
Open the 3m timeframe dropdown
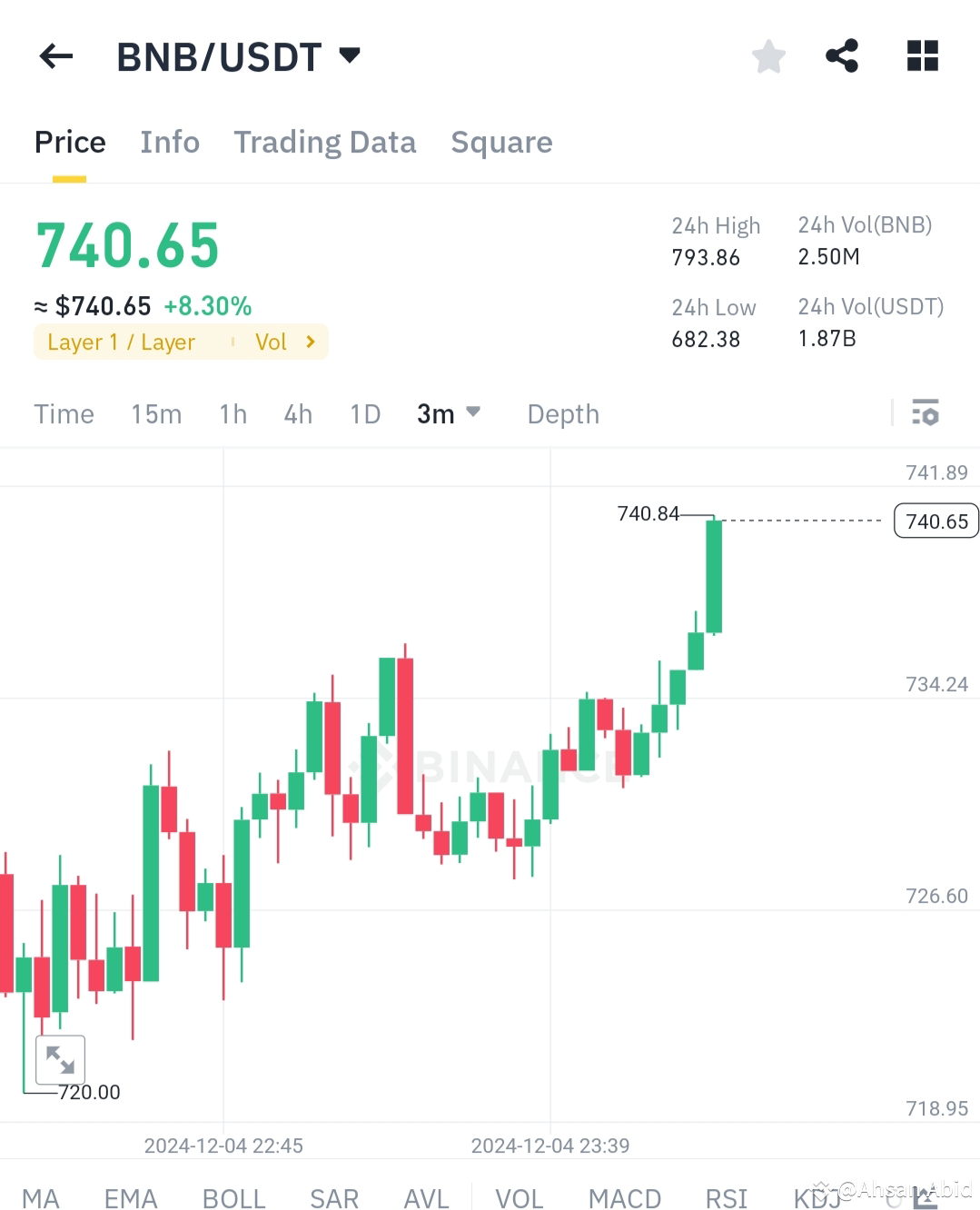coord(448,413)
